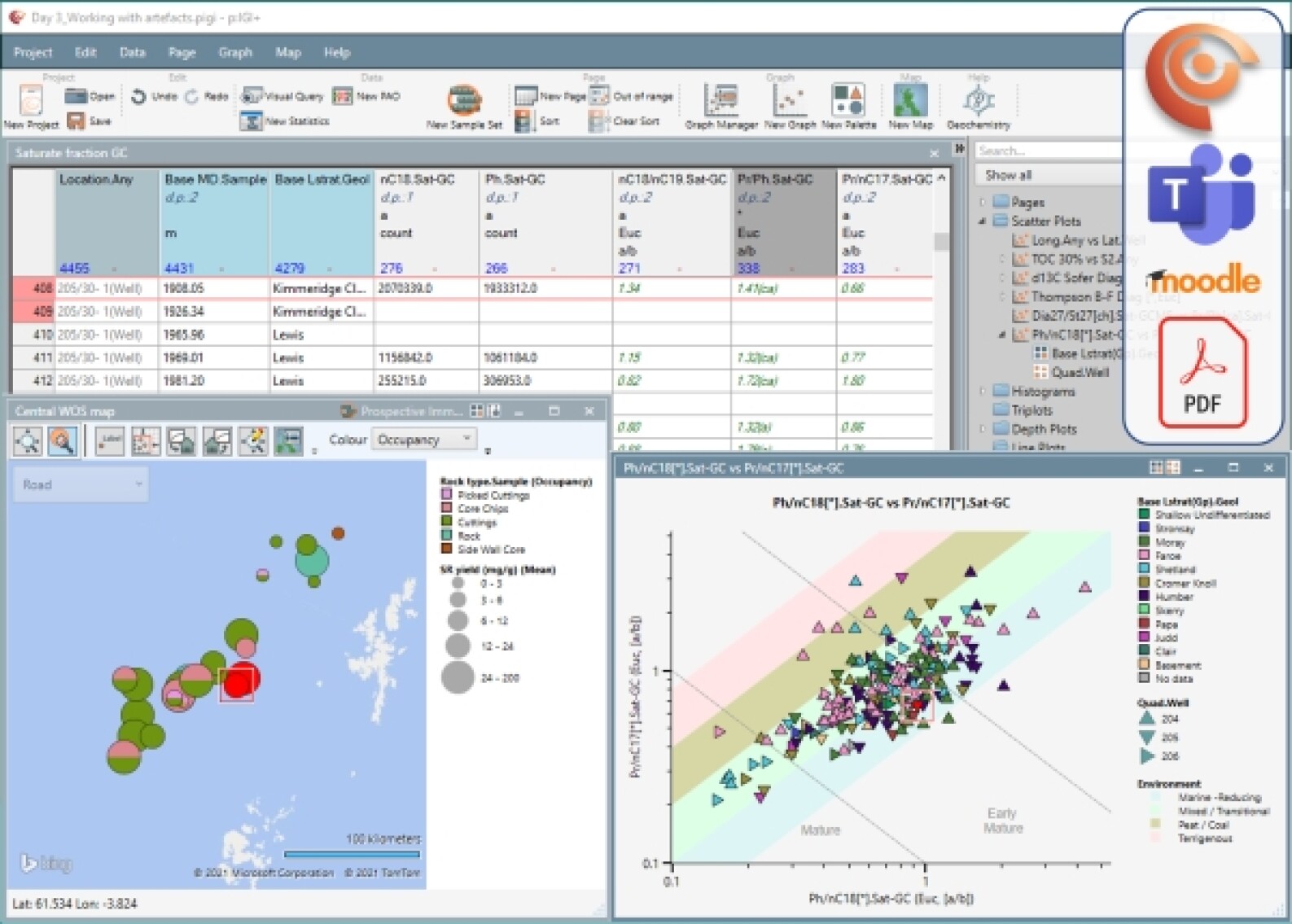Open the Data menu
Image resolution: width=1292 pixels, height=924 pixels.
pos(132,52)
